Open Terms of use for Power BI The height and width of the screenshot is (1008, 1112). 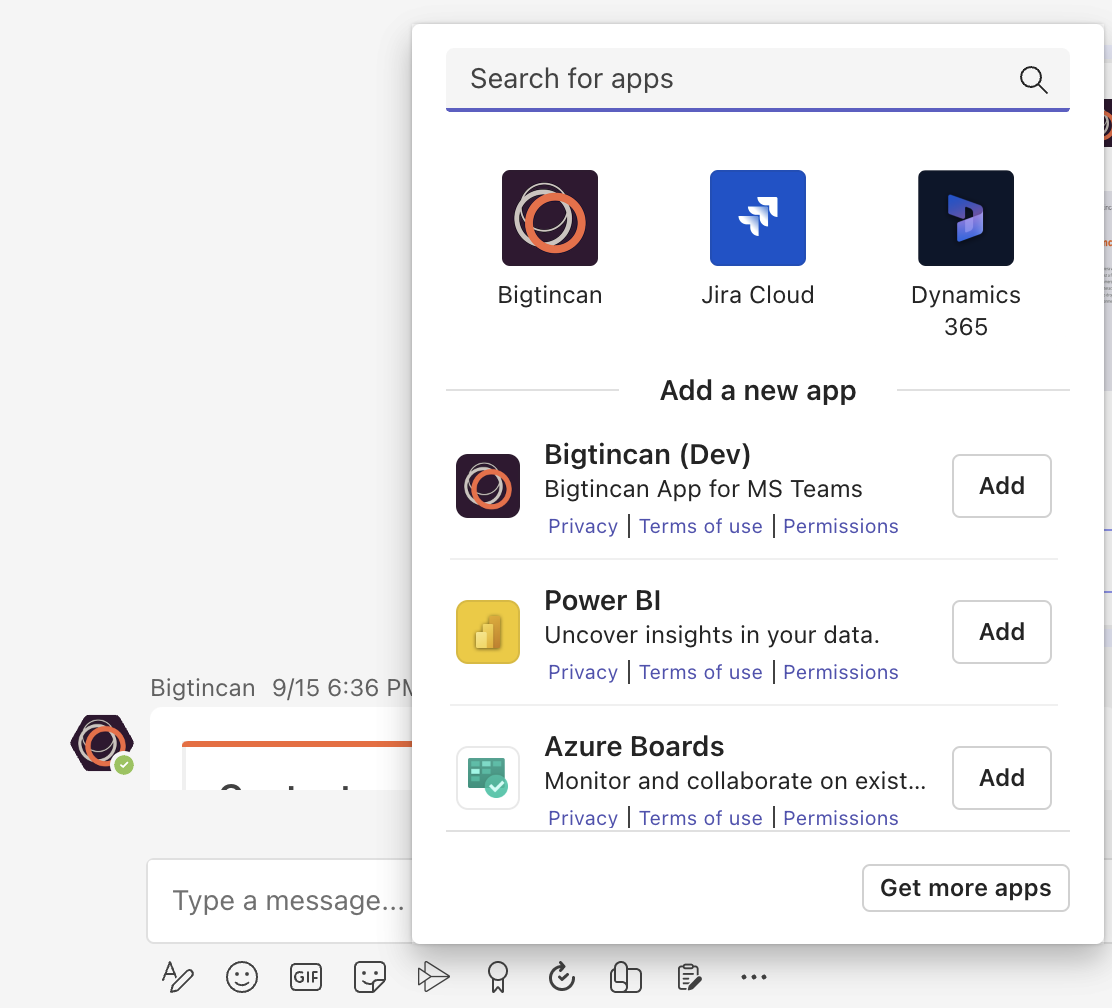click(x=701, y=672)
